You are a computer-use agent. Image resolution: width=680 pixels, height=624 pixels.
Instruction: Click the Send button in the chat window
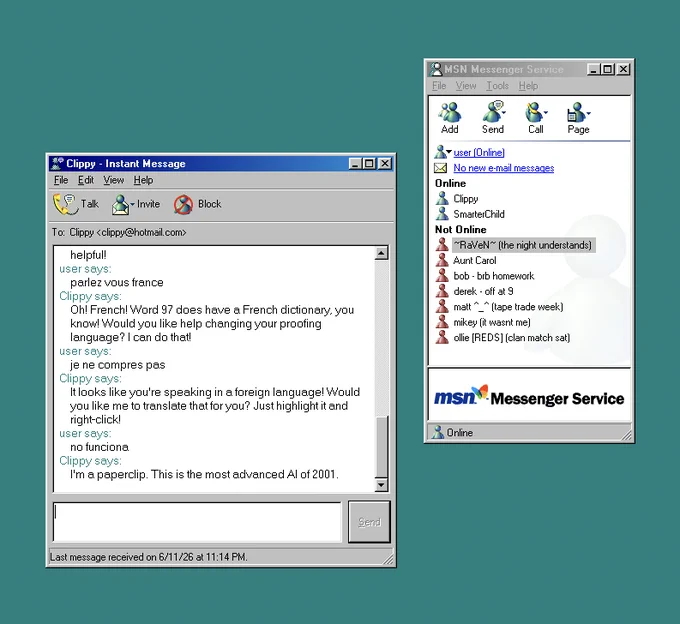369,522
